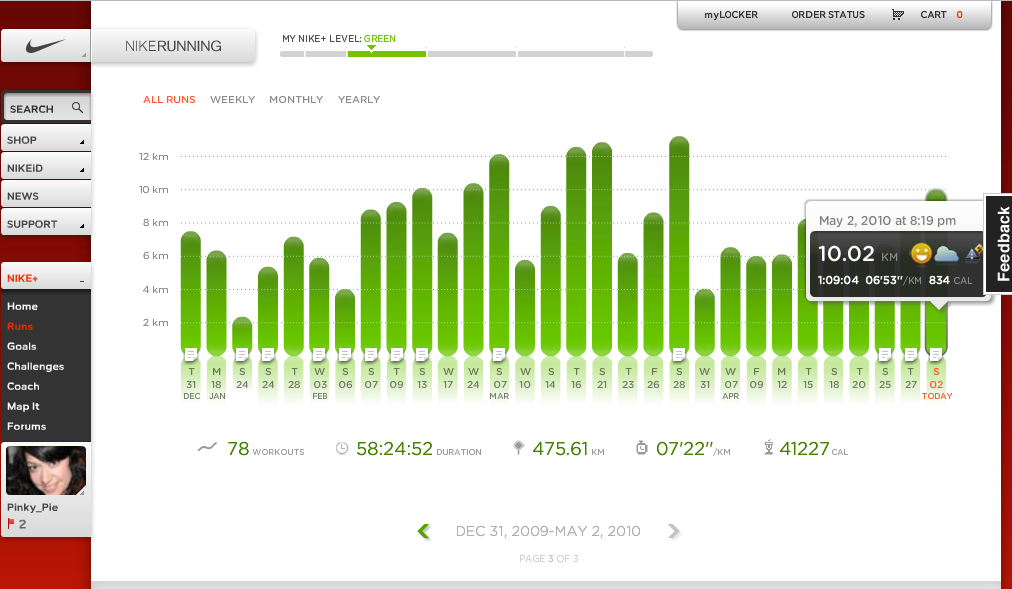Image resolution: width=1012 pixels, height=589 pixels.
Task: Click the next page gray arrow
Action: [x=674, y=531]
